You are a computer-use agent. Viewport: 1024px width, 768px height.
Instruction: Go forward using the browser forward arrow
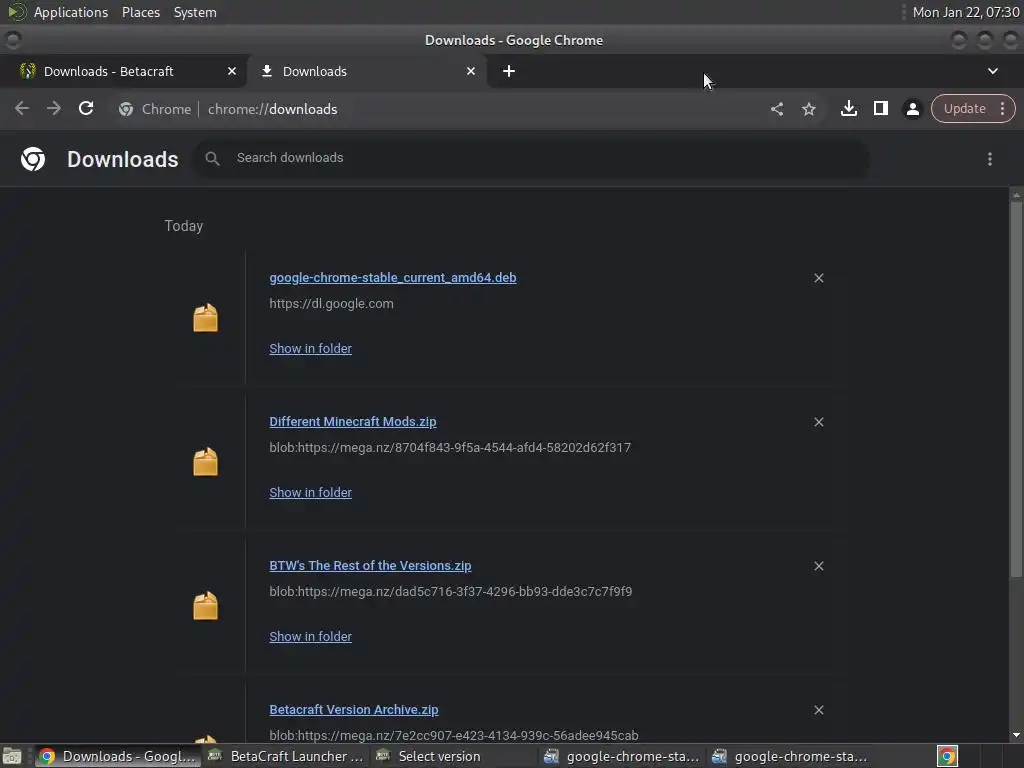click(x=54, y=108)
